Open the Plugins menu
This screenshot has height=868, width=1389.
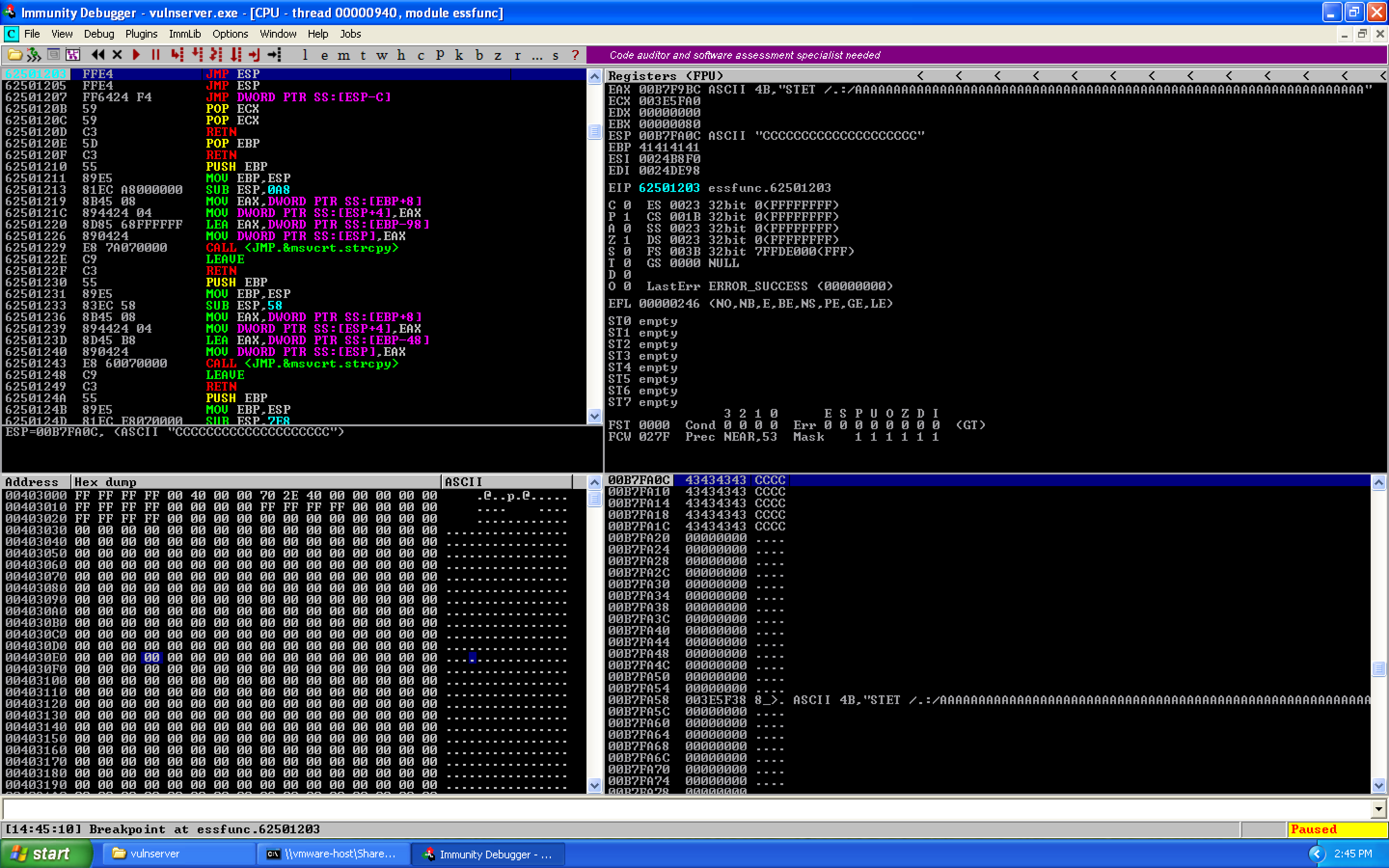click(x=141, y=34)
